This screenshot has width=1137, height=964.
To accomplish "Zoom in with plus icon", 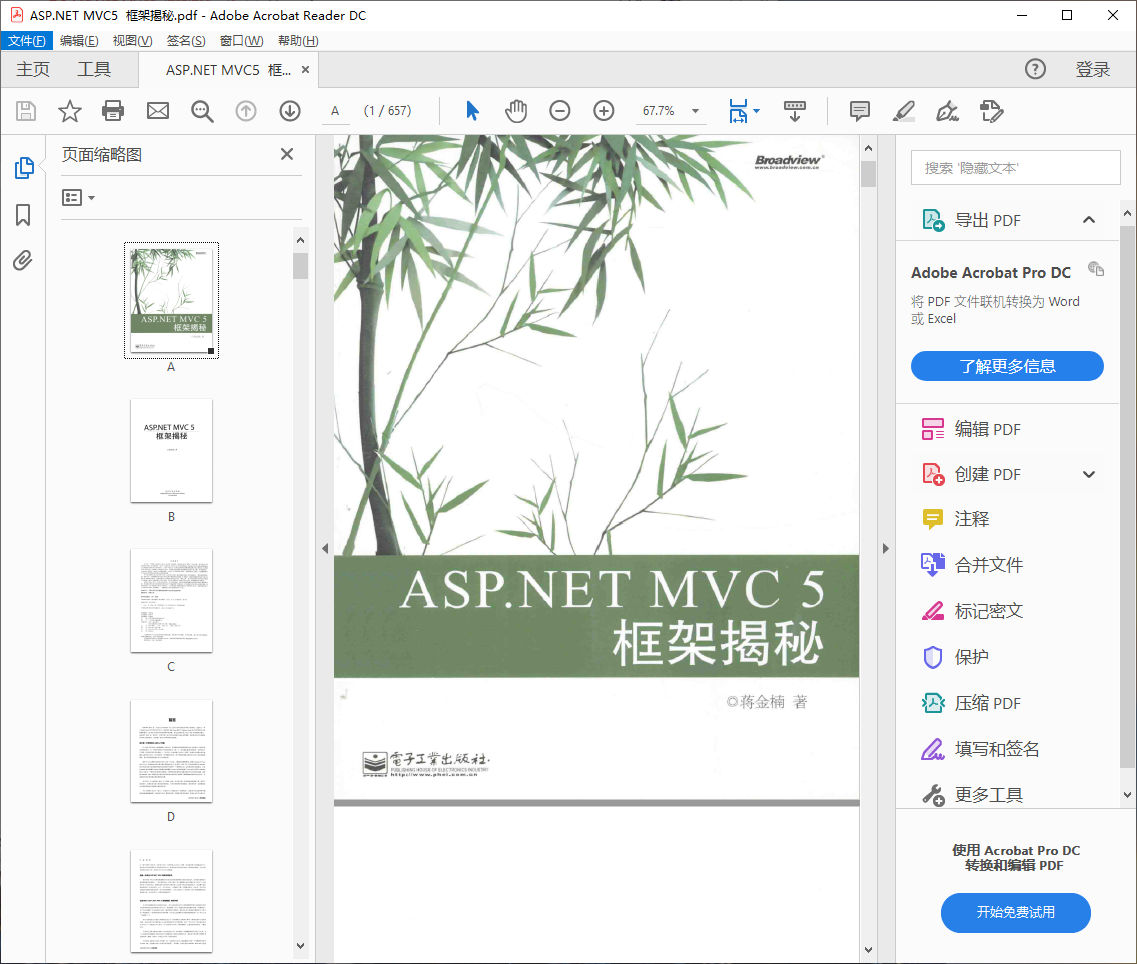I will 604,111.
